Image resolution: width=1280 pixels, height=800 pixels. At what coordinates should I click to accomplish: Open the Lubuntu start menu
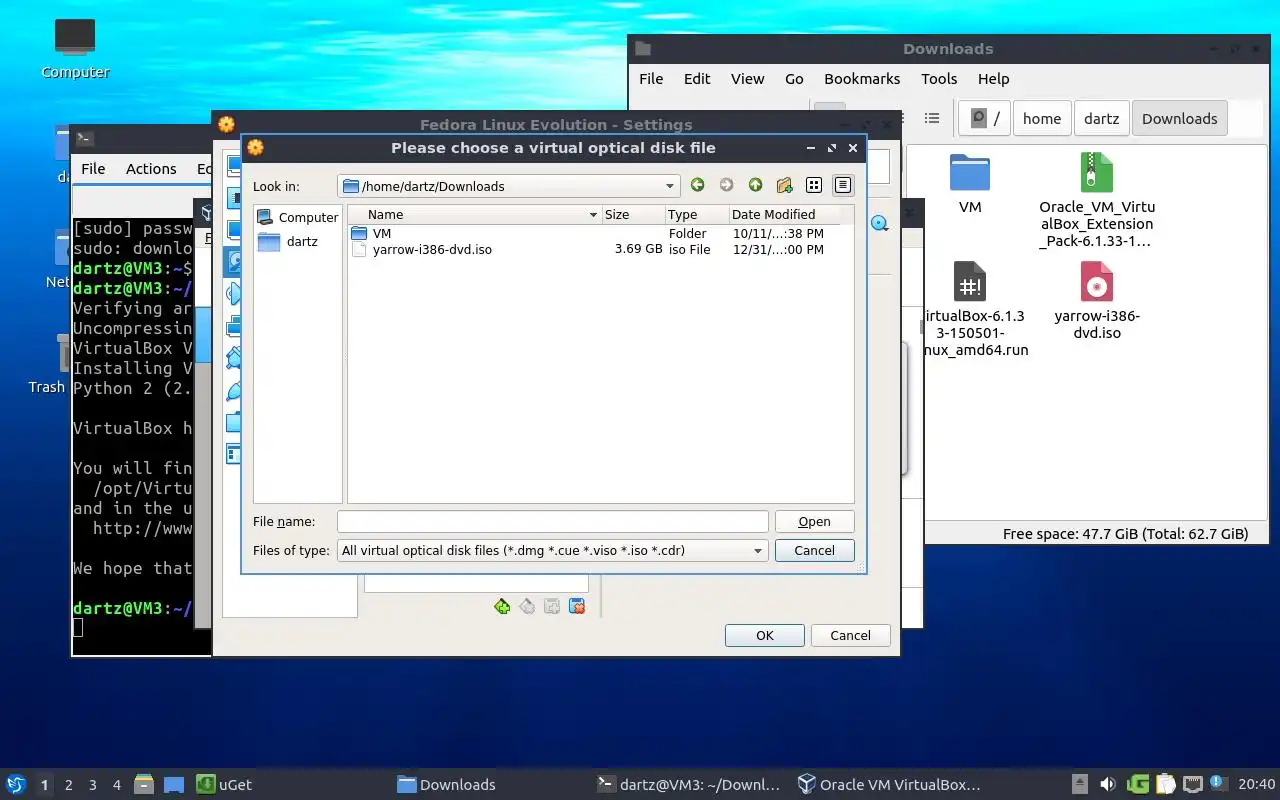[x=16, y=784]
